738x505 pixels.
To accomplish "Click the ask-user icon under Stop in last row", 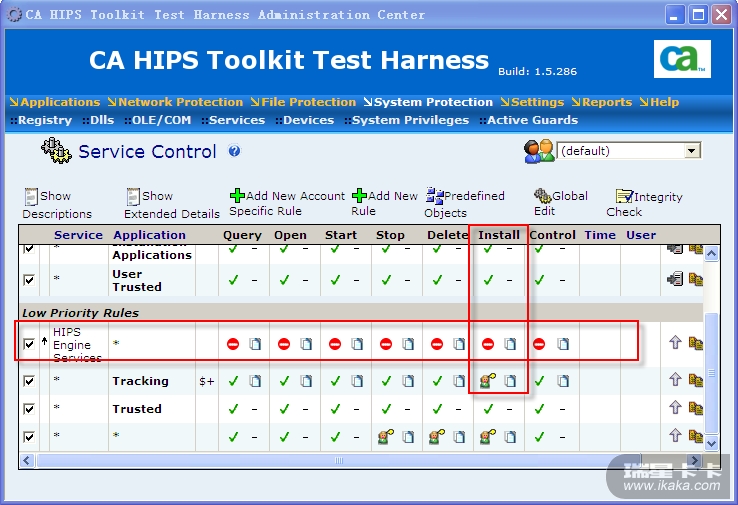I will pyautogui.click(x=385, y=437).
